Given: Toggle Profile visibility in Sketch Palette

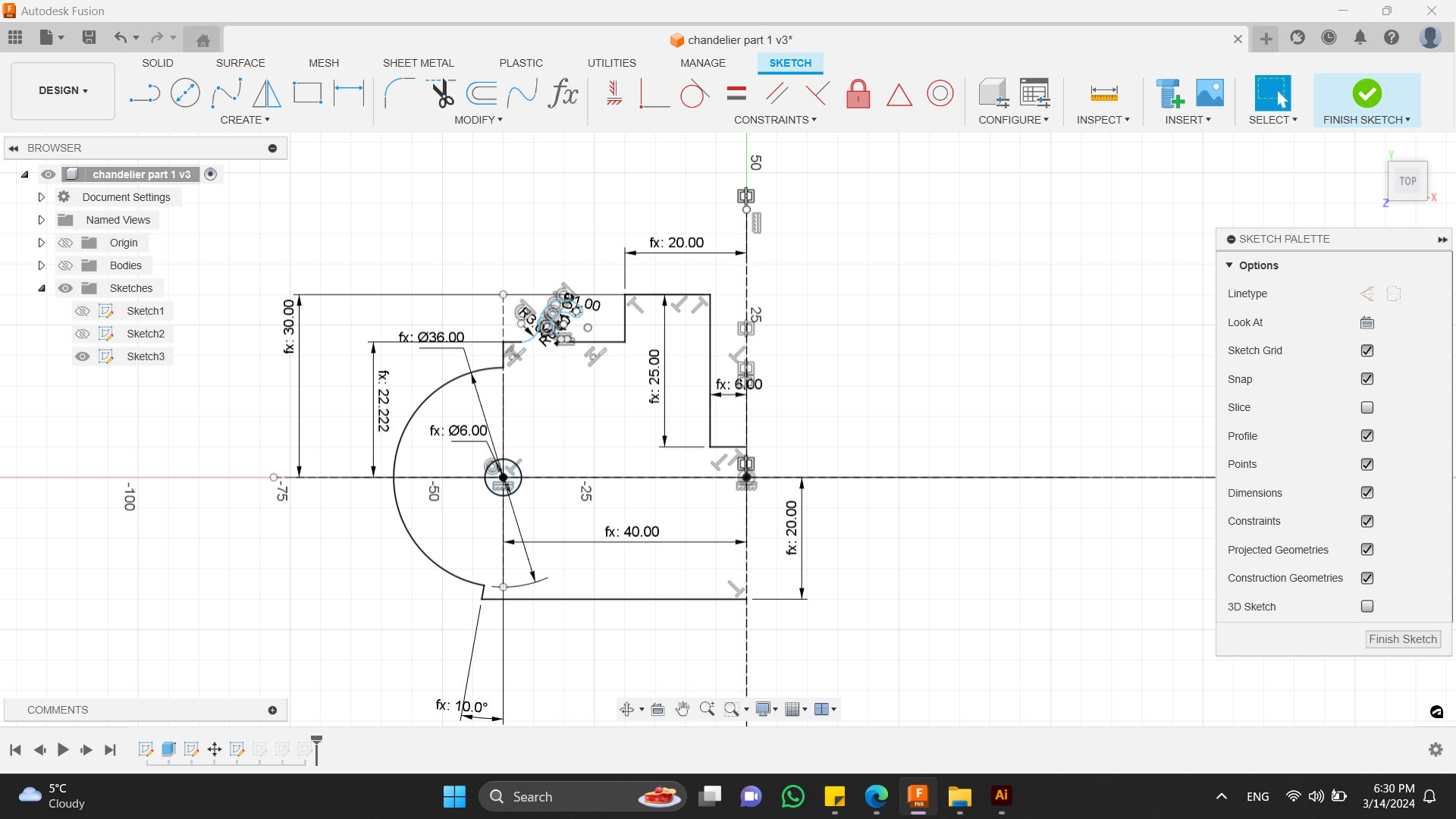Looking at the screenshot, I should (1367, 435).
